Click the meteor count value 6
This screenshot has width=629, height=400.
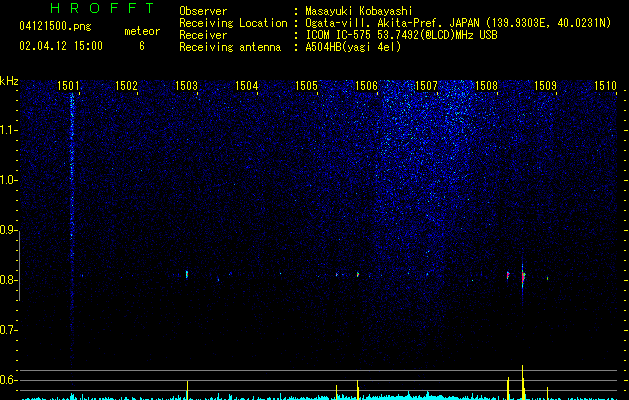(142, 46)
